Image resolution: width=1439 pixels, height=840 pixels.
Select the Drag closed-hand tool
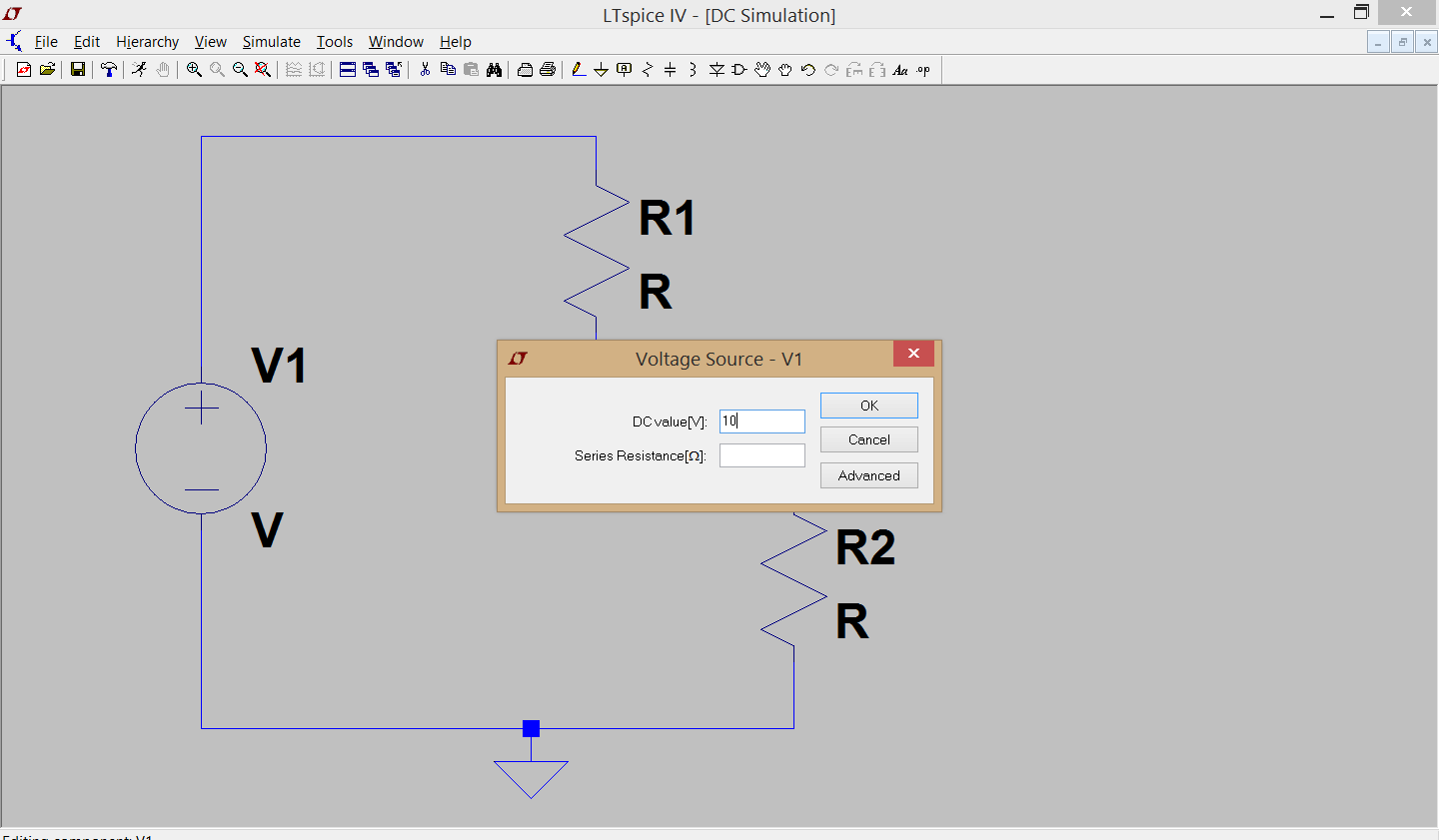click(785, 70)
